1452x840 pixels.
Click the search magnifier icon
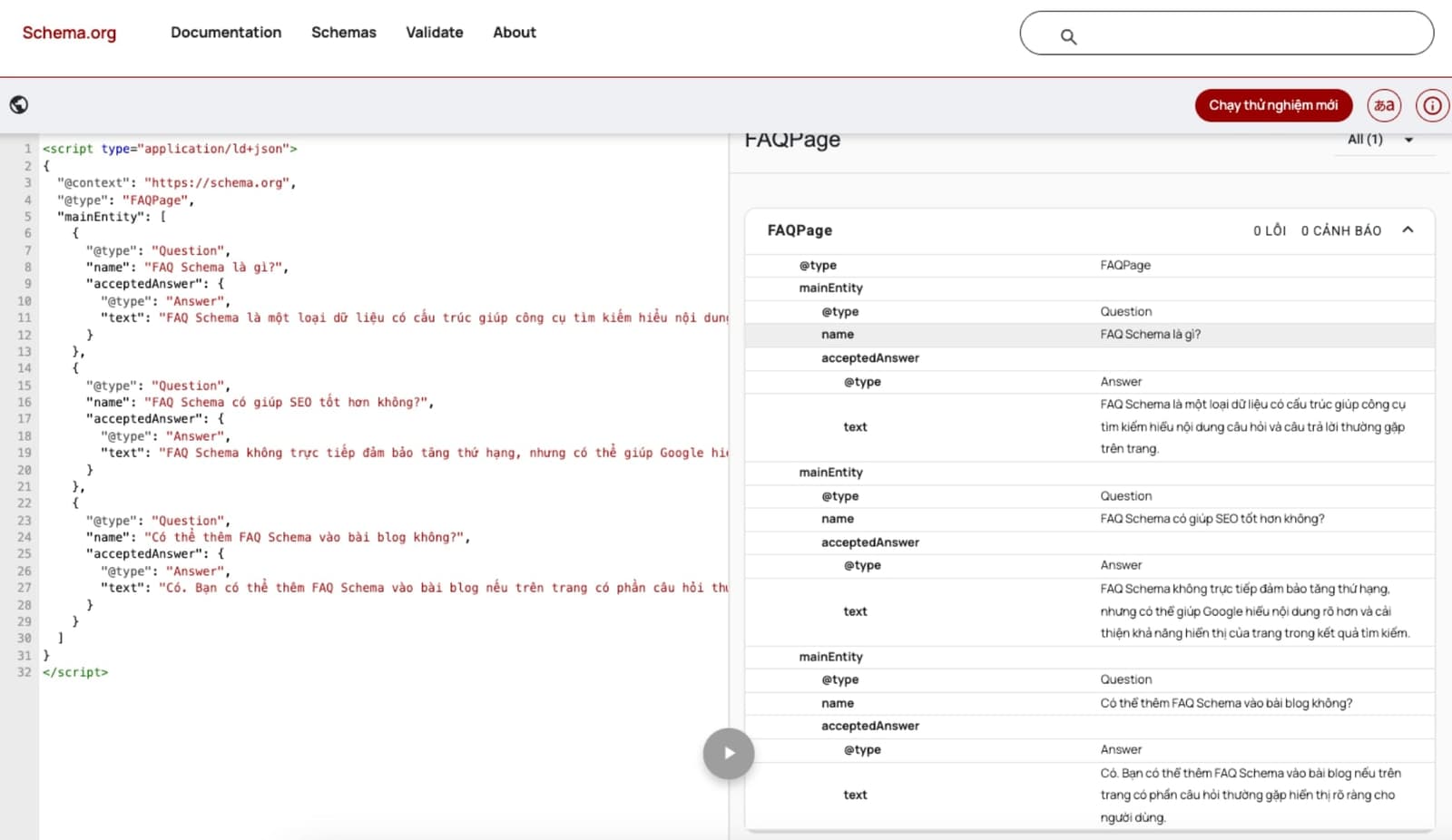coord(1068,36)
